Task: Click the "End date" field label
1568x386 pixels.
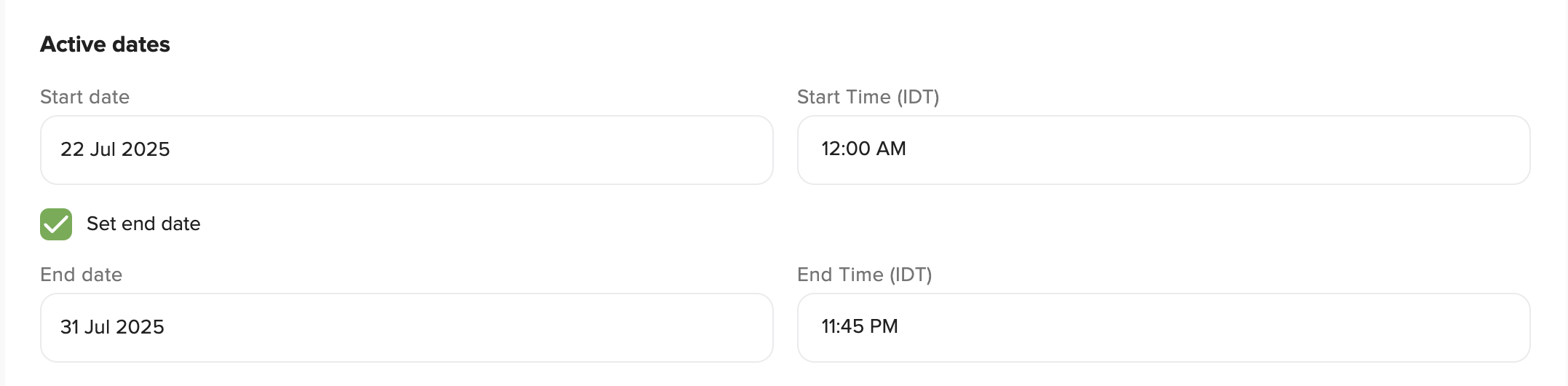Action: [x=81, y=275]
